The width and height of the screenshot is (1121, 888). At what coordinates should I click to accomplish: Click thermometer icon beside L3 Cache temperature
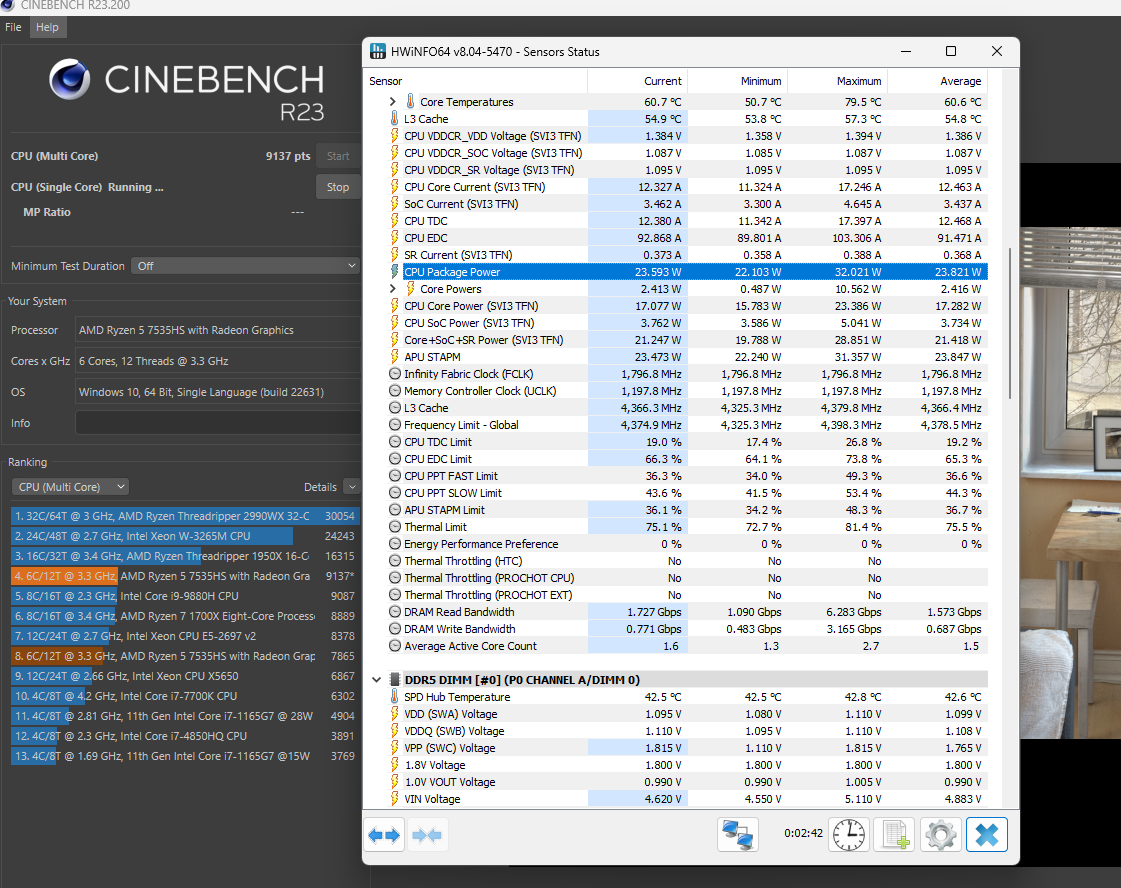click(x=394, y=119)
